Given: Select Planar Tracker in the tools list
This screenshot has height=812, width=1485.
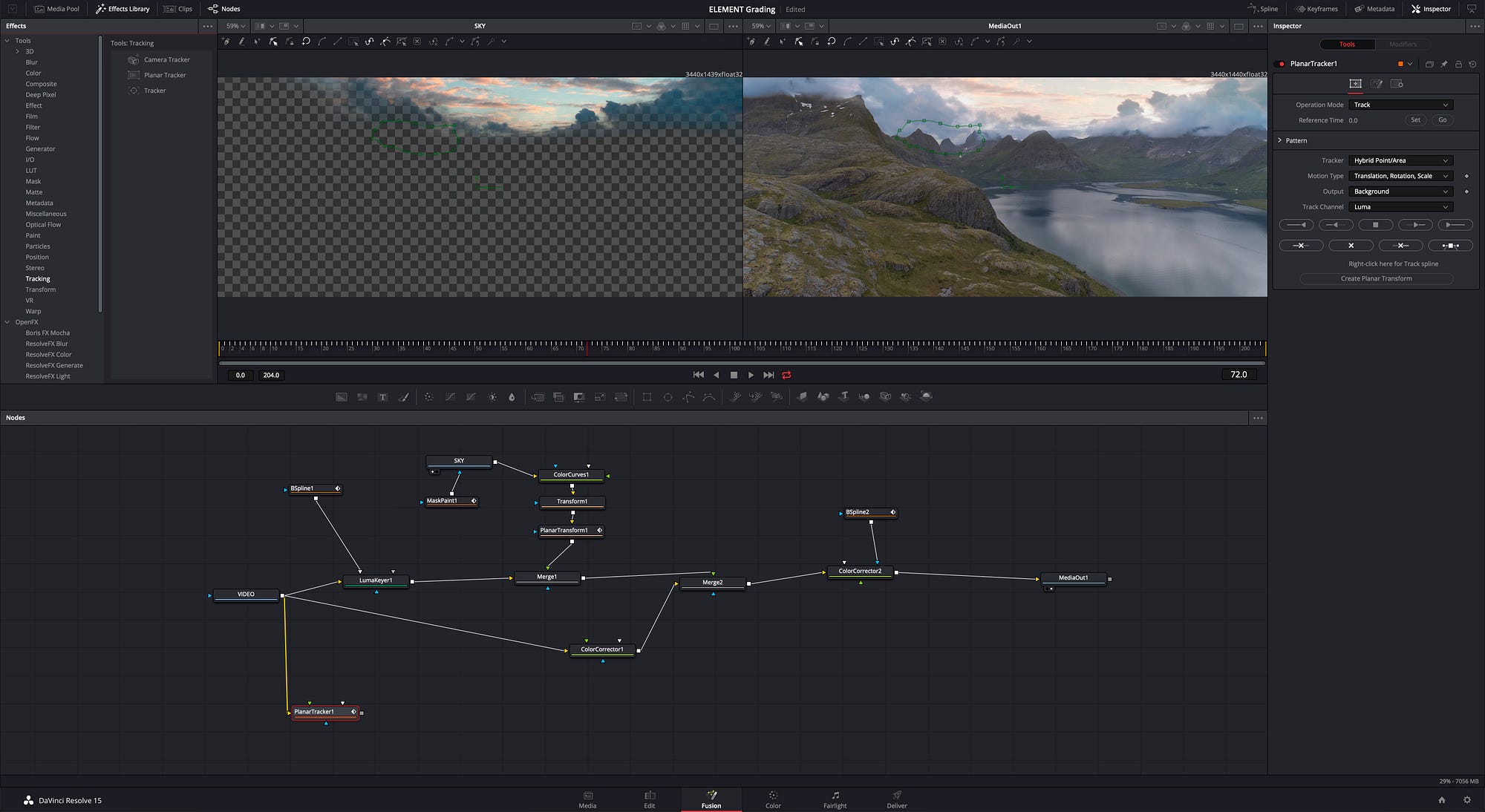Looking at the screenshot, I should tap(165, 75).
